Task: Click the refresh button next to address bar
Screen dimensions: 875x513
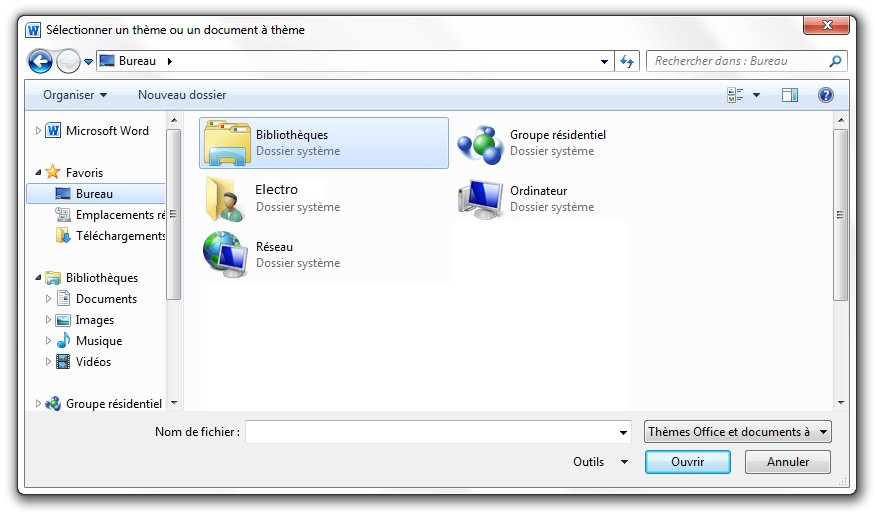Action: 627,61
